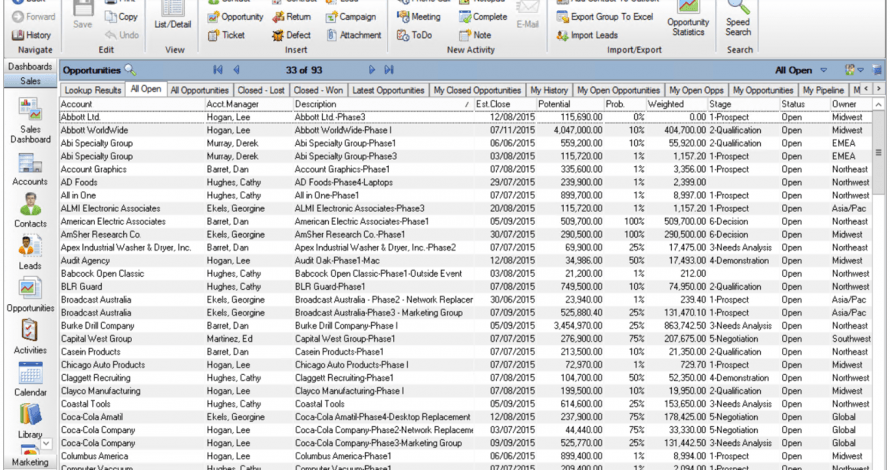Select the Columbus America account row
Image resolution: width=890 pixels, height=470 pixels.
tap(465, 456)
